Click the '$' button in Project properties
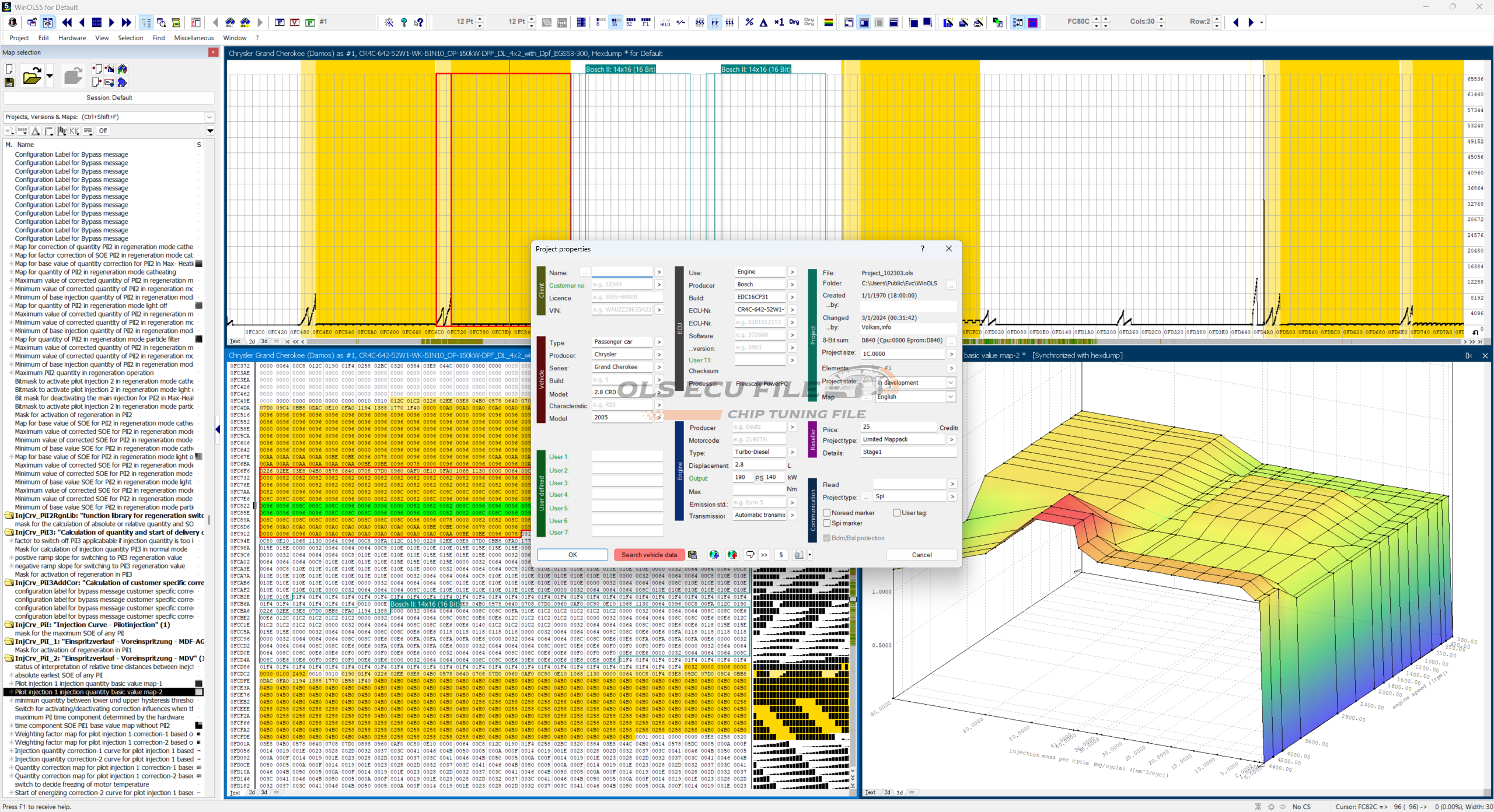Screen dimensions: 1494x812 click(781, 555)
